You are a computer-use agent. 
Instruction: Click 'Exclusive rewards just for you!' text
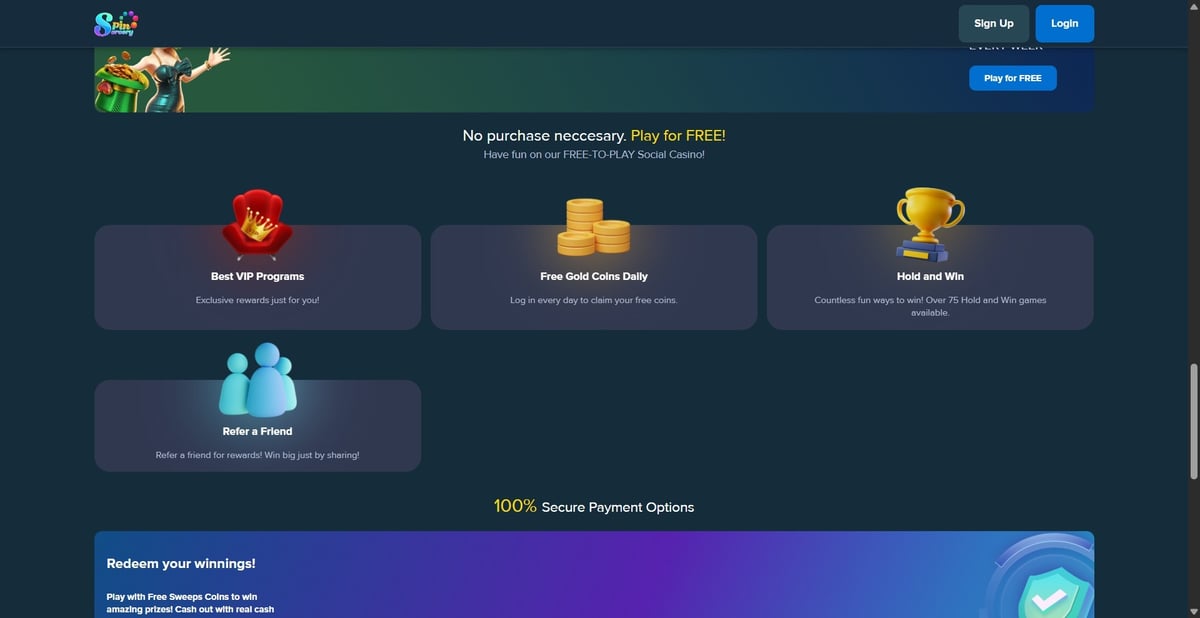click(257, 300)
